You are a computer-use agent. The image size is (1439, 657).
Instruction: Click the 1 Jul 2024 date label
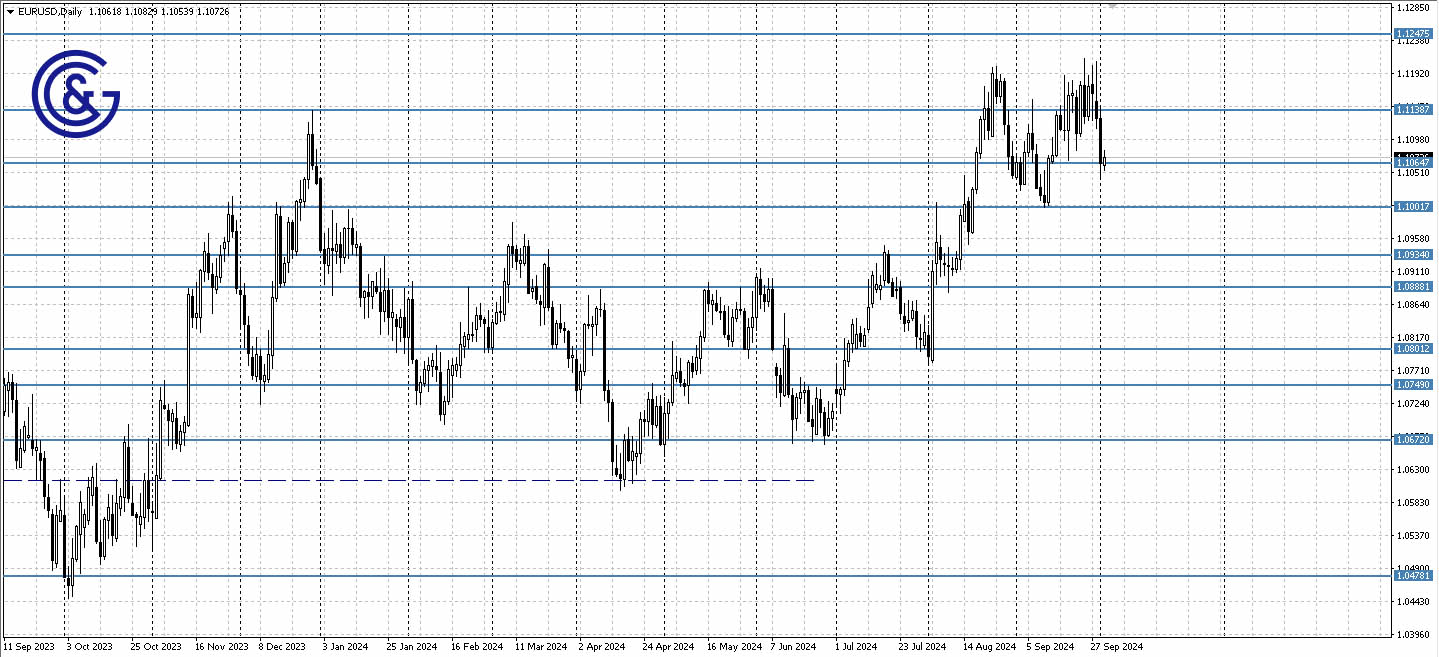857,646
